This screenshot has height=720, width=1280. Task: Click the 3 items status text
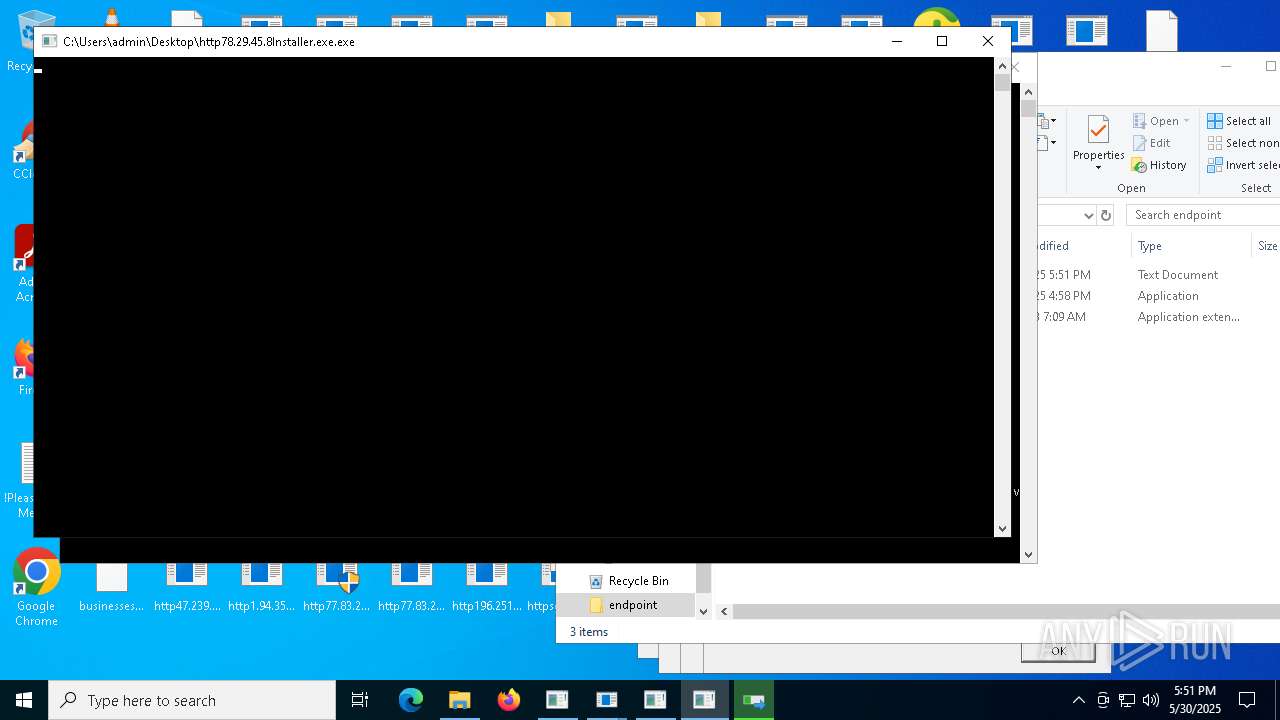(x=589, y=632)
